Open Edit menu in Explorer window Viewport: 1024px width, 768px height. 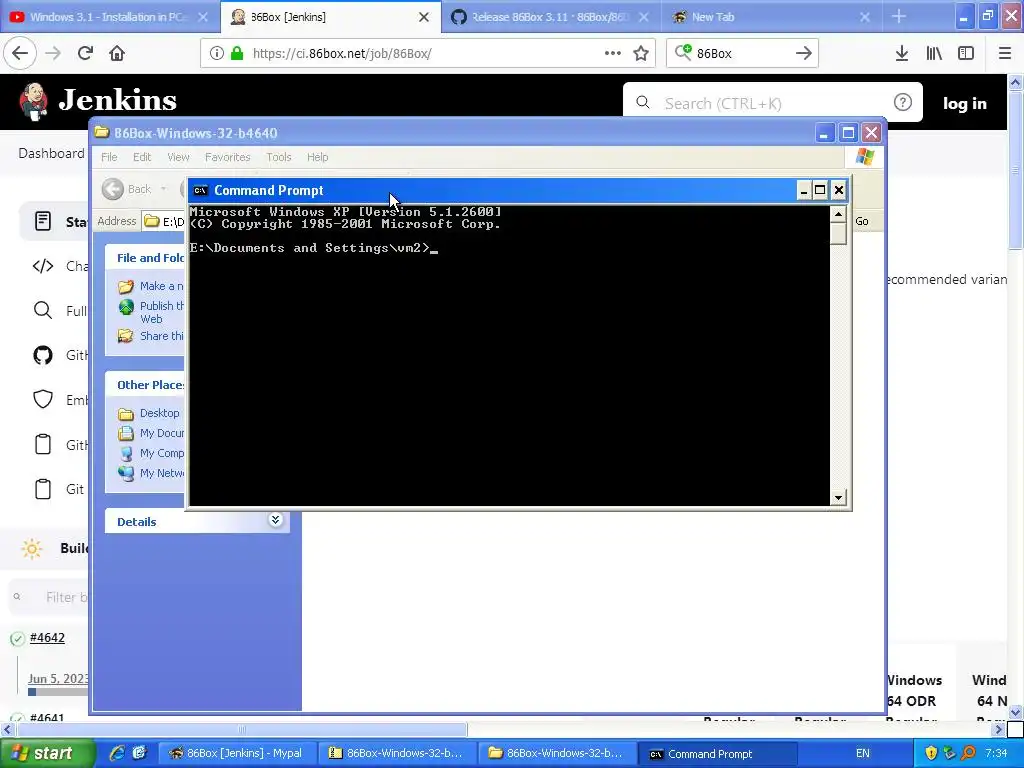pos(142,157)
